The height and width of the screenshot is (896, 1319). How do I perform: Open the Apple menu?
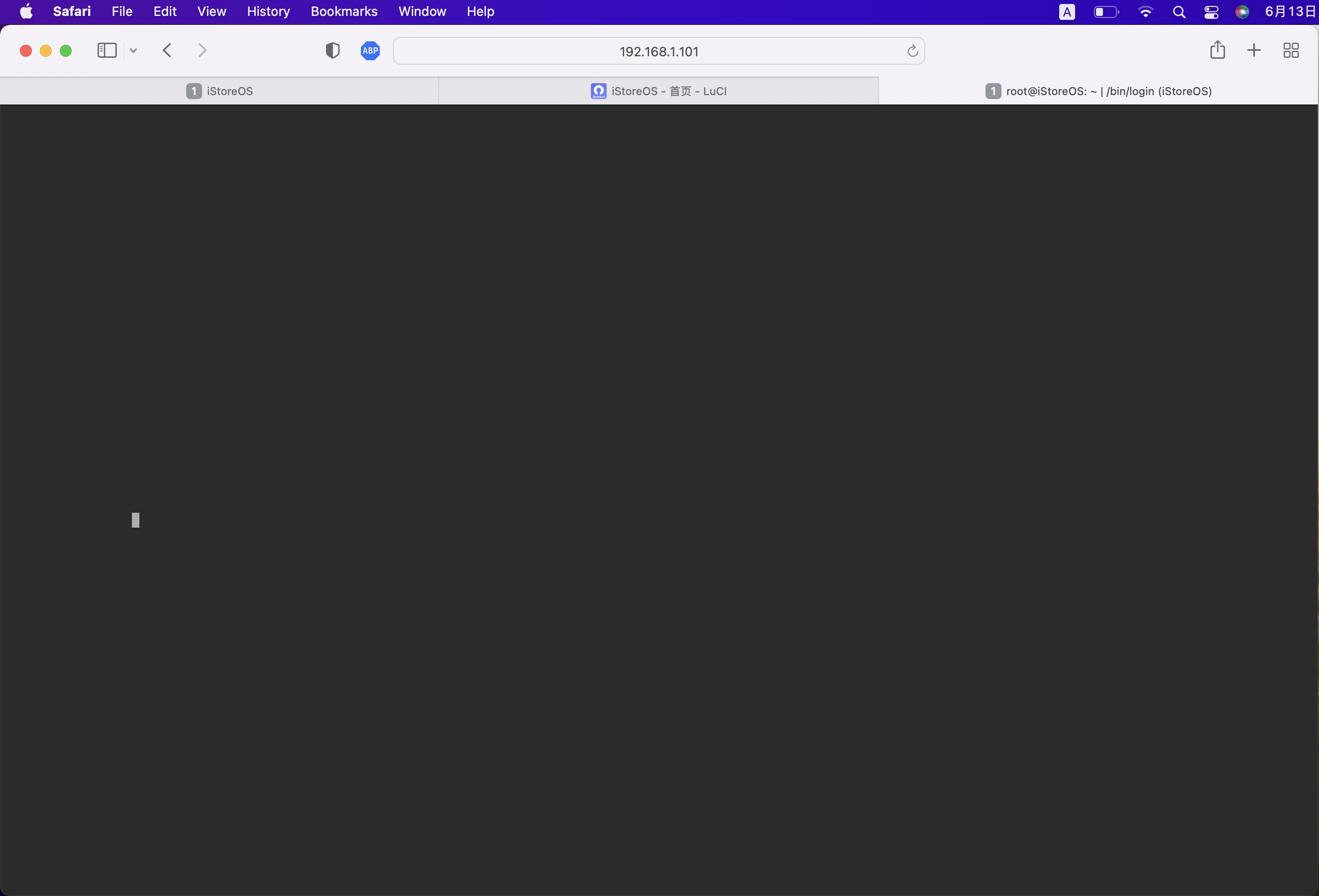point(26,11)
